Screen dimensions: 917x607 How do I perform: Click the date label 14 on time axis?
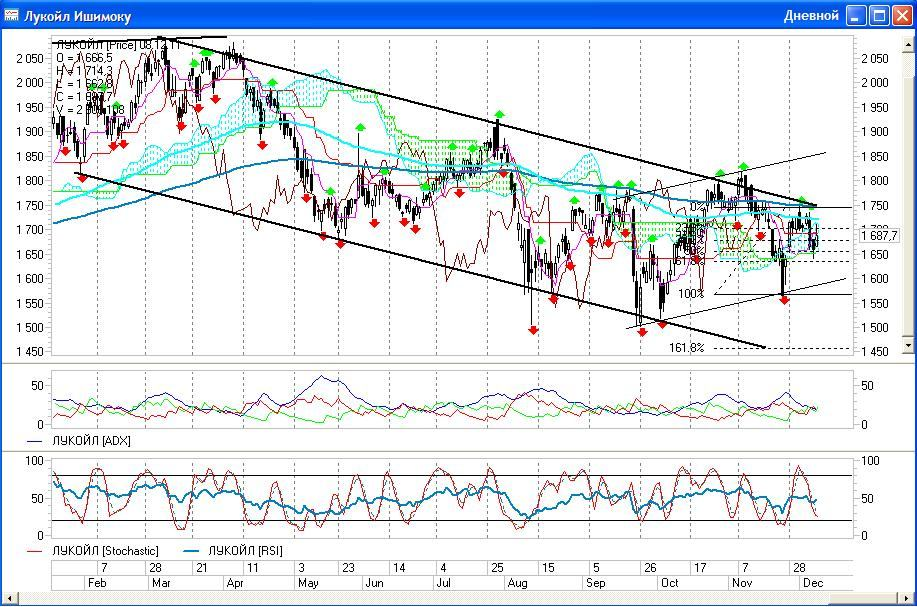399,568
